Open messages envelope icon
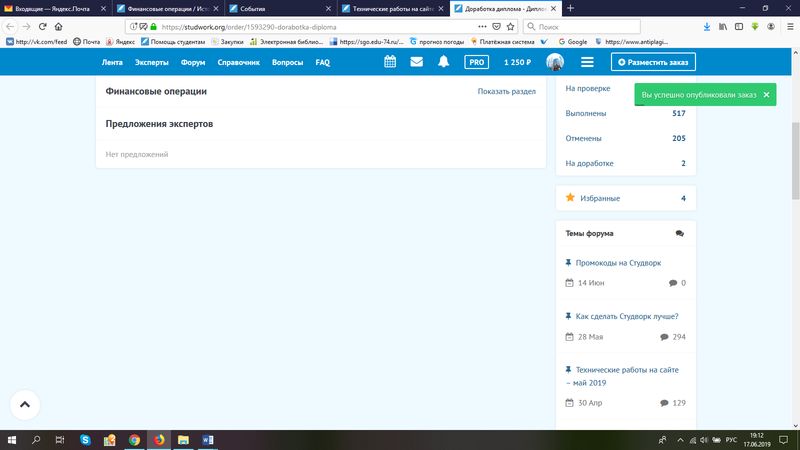 click(416, 62)
